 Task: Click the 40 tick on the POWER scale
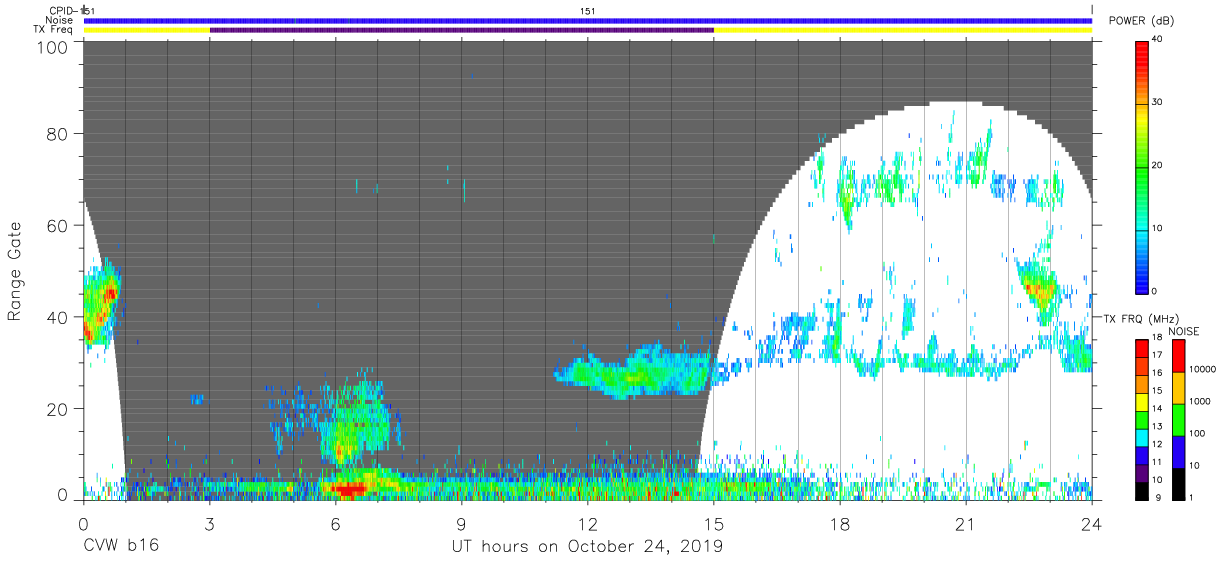[1157, 40]
